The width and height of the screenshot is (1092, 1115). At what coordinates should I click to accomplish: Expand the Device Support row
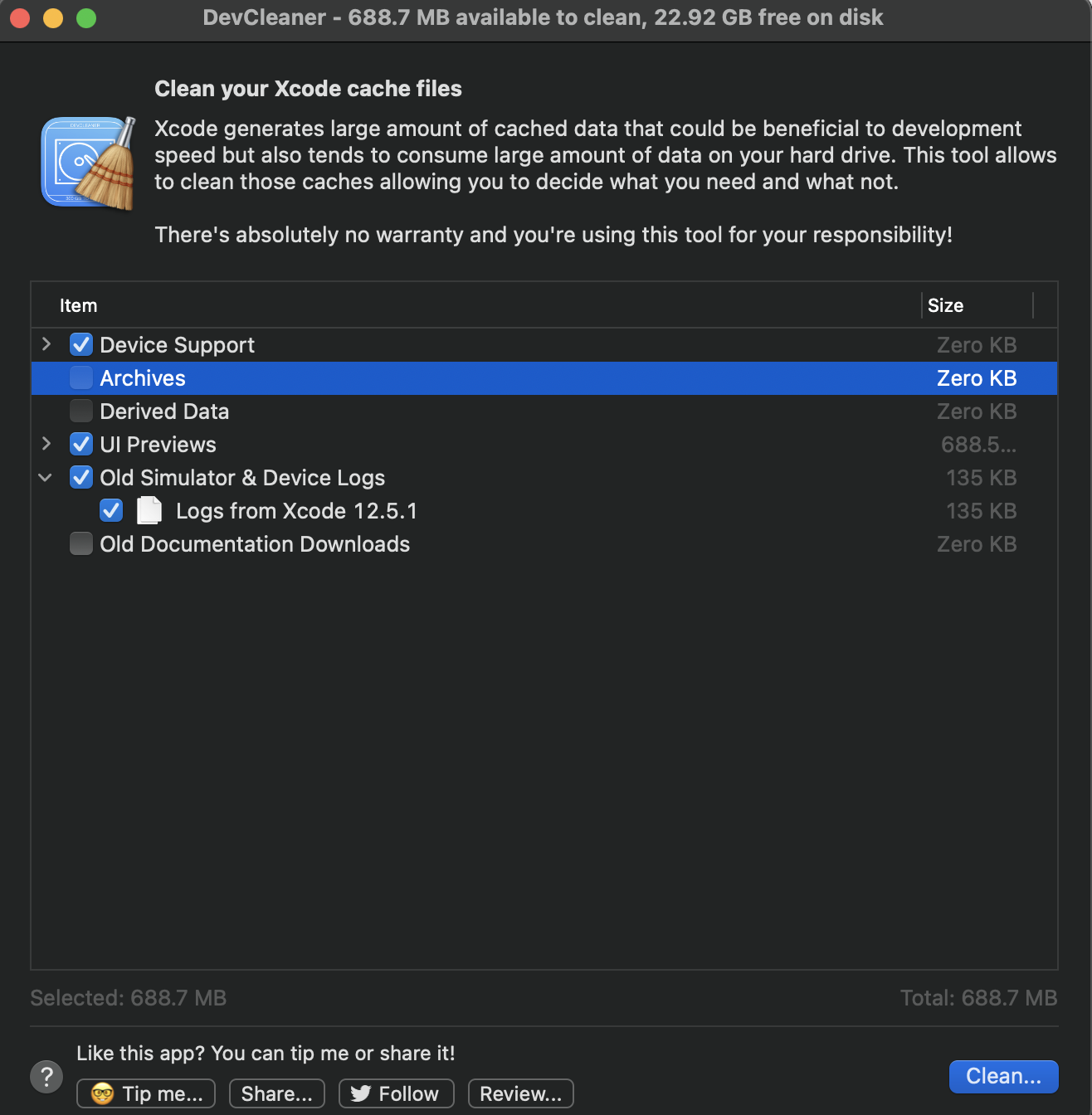[x=46, y=343]
